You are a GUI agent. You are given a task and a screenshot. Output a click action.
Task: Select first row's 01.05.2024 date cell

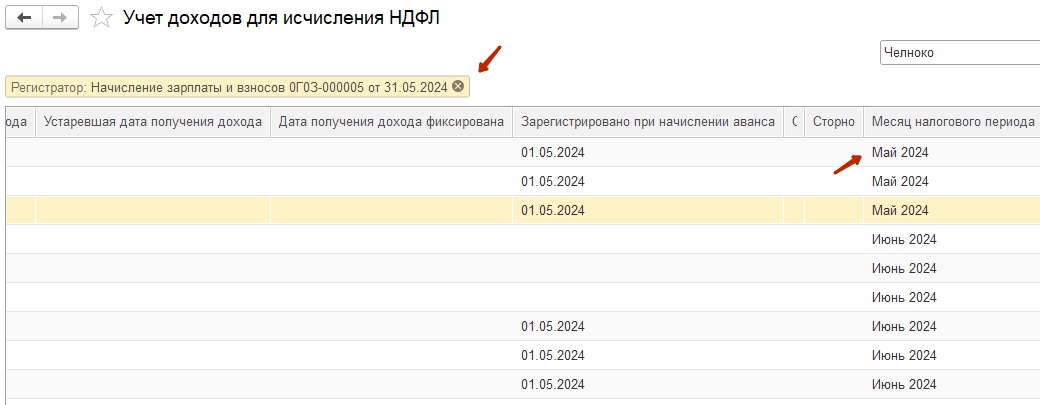tap(552, 152)
